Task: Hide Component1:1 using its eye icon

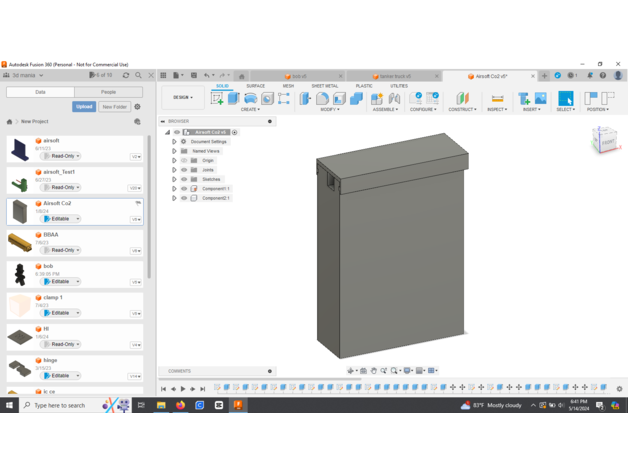Action: 184,188
